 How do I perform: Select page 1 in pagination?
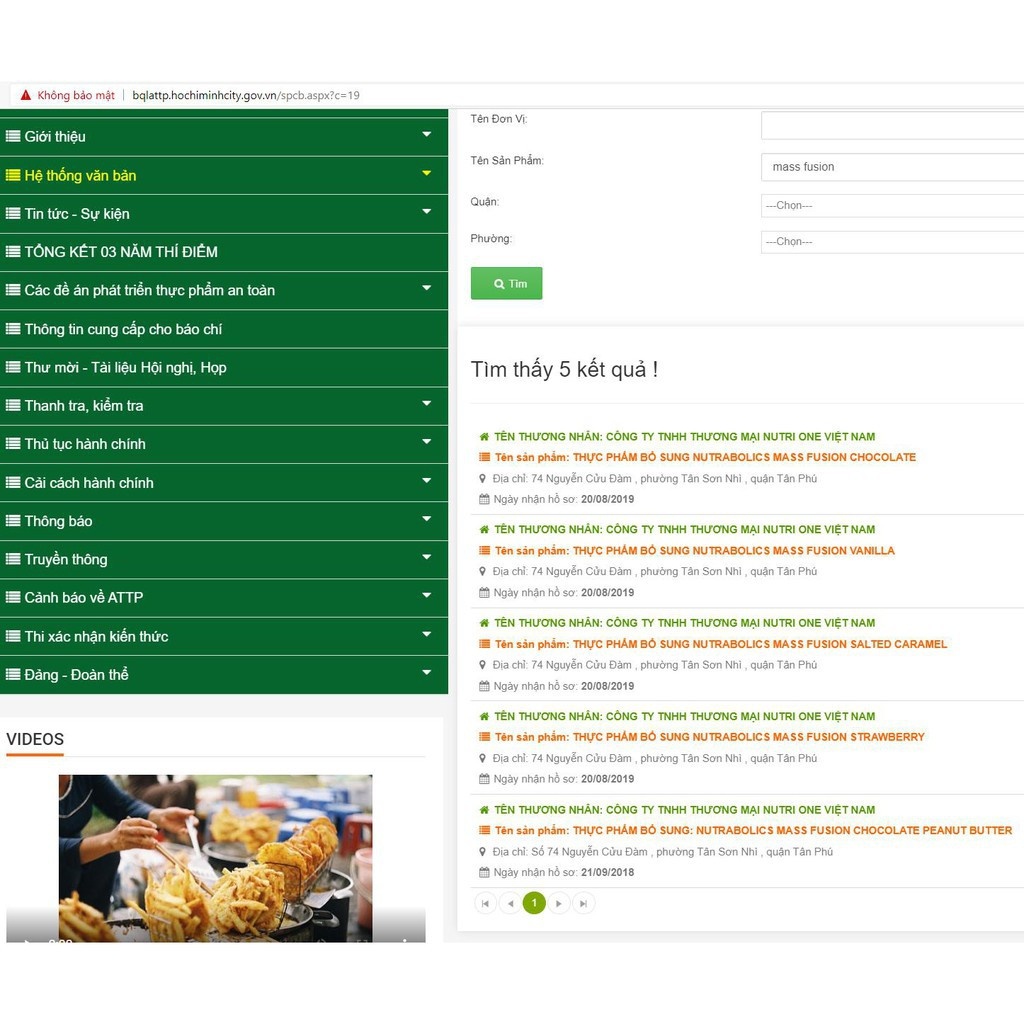534,903
